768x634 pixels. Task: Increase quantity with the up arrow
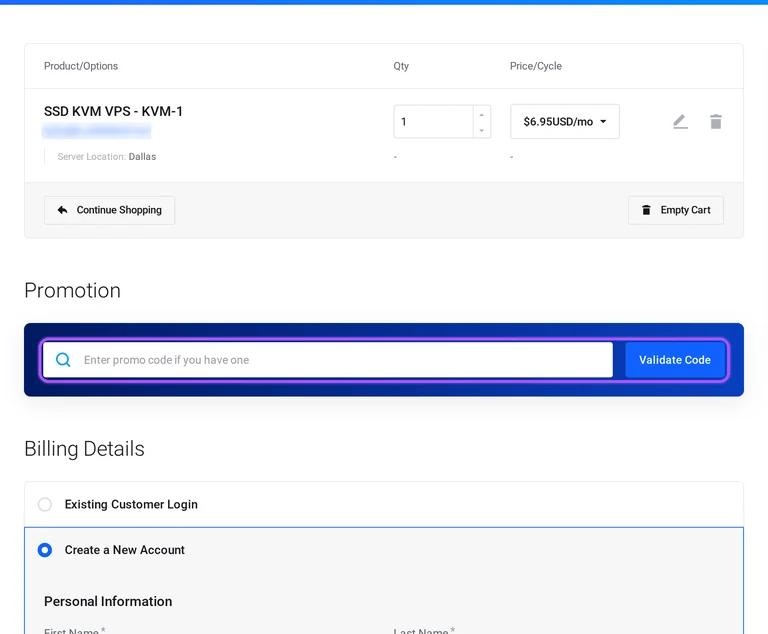(481, 115)
